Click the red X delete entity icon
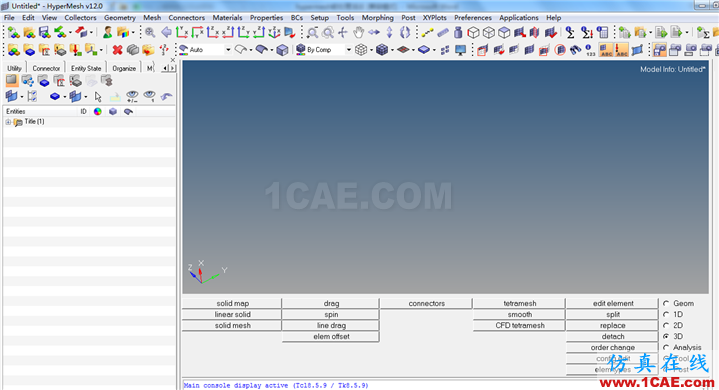 point(117,49)
